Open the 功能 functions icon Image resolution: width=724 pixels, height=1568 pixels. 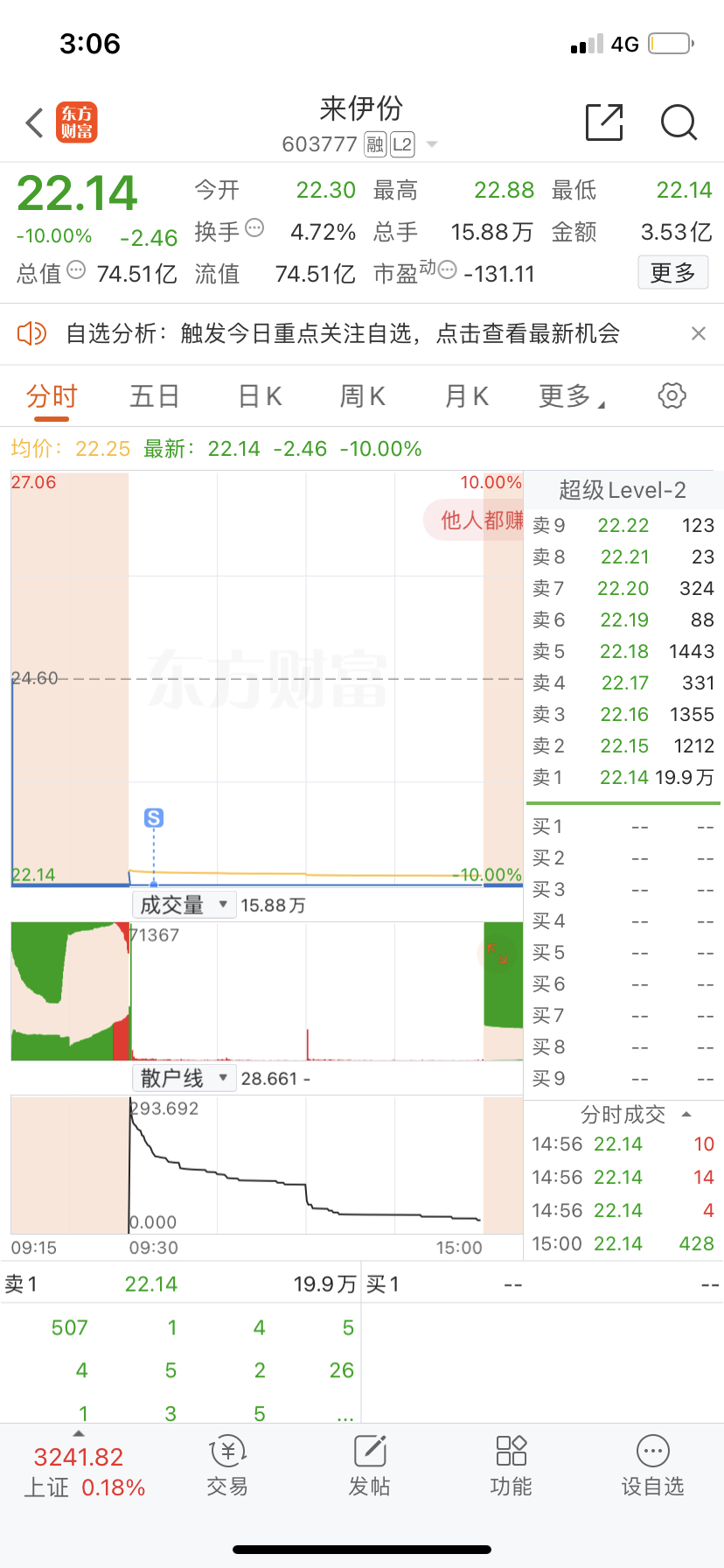(511, 1466)
